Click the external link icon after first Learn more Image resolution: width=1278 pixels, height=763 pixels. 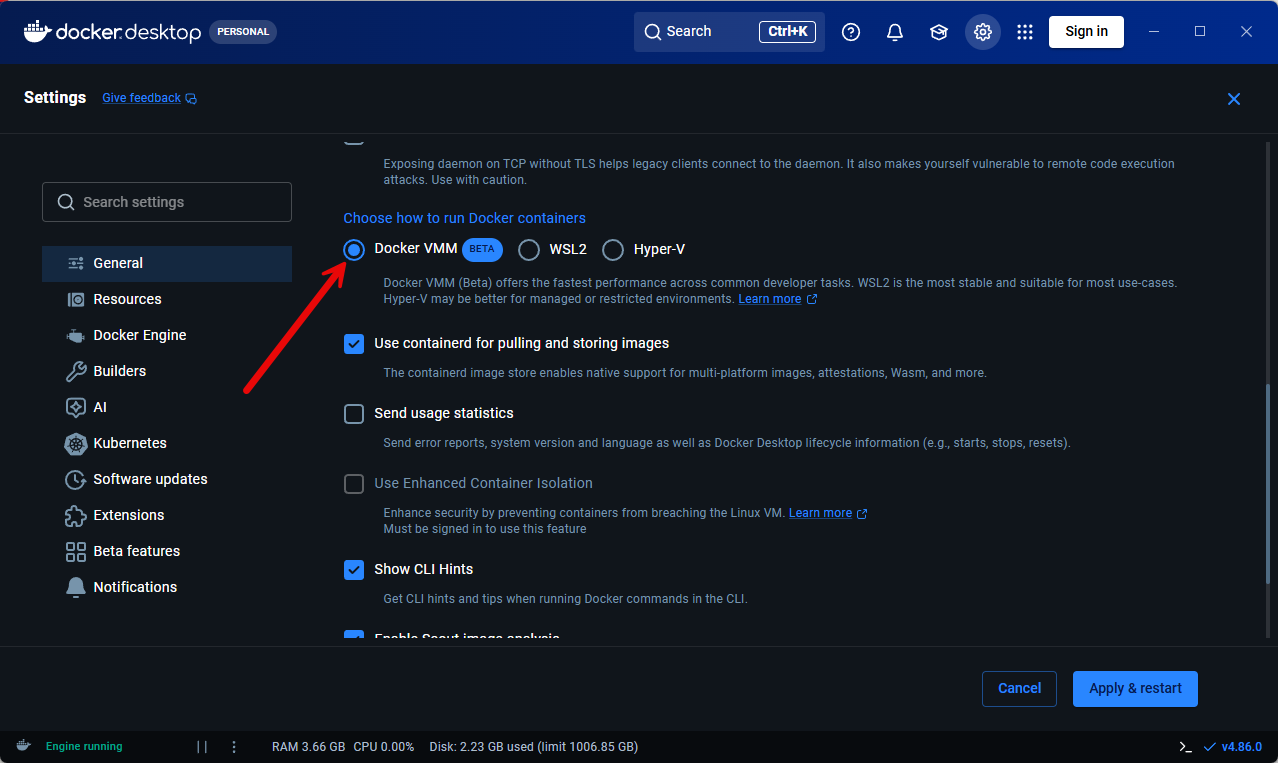(812, 299)
